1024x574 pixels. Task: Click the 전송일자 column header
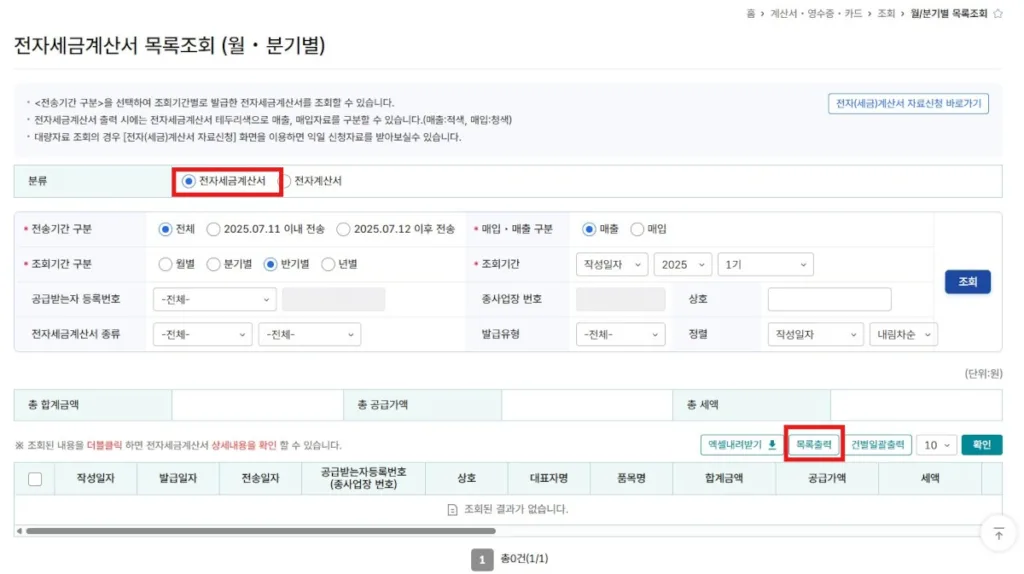point(260,479)
